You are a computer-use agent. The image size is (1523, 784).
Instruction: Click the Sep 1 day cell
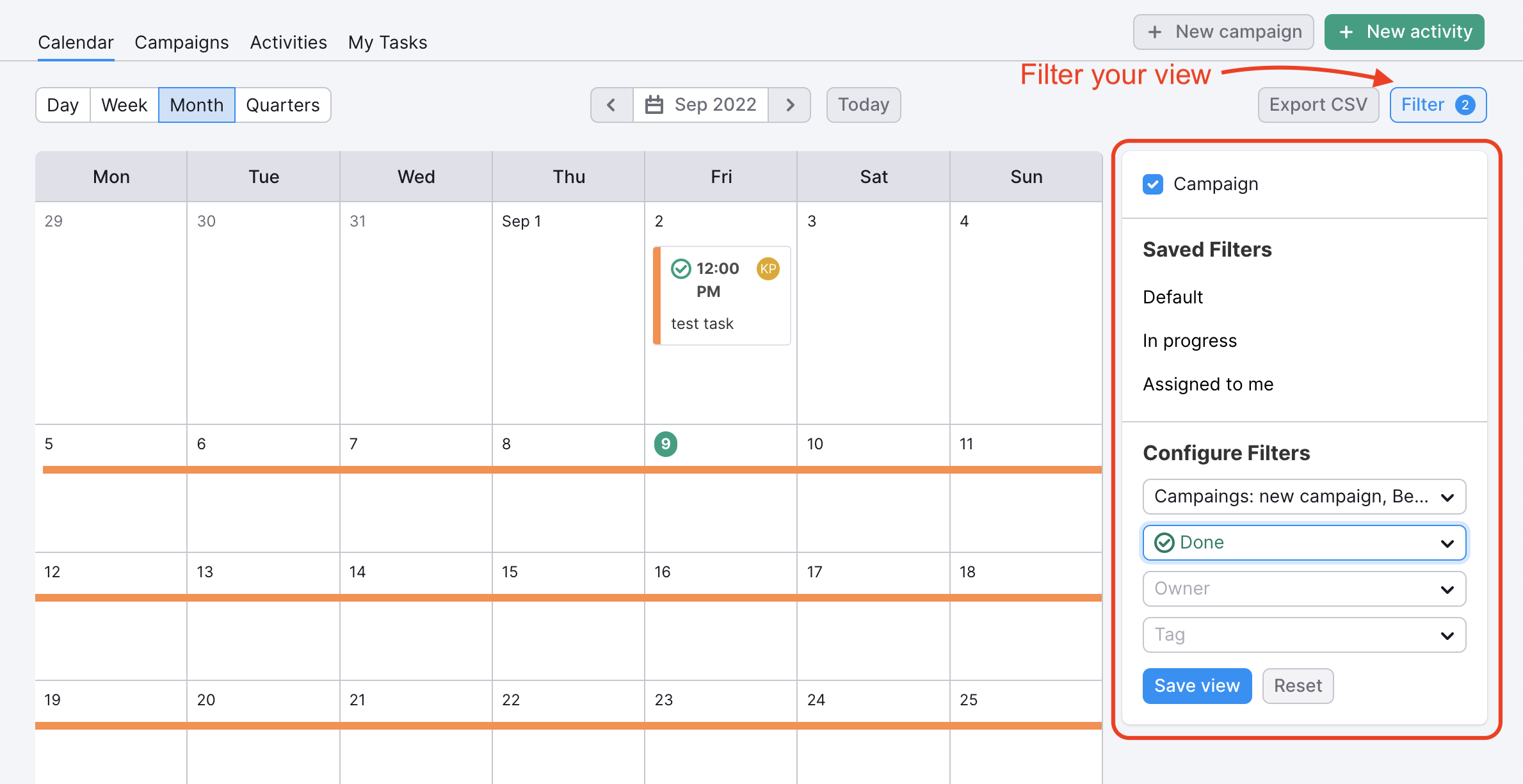click(568, 313)
